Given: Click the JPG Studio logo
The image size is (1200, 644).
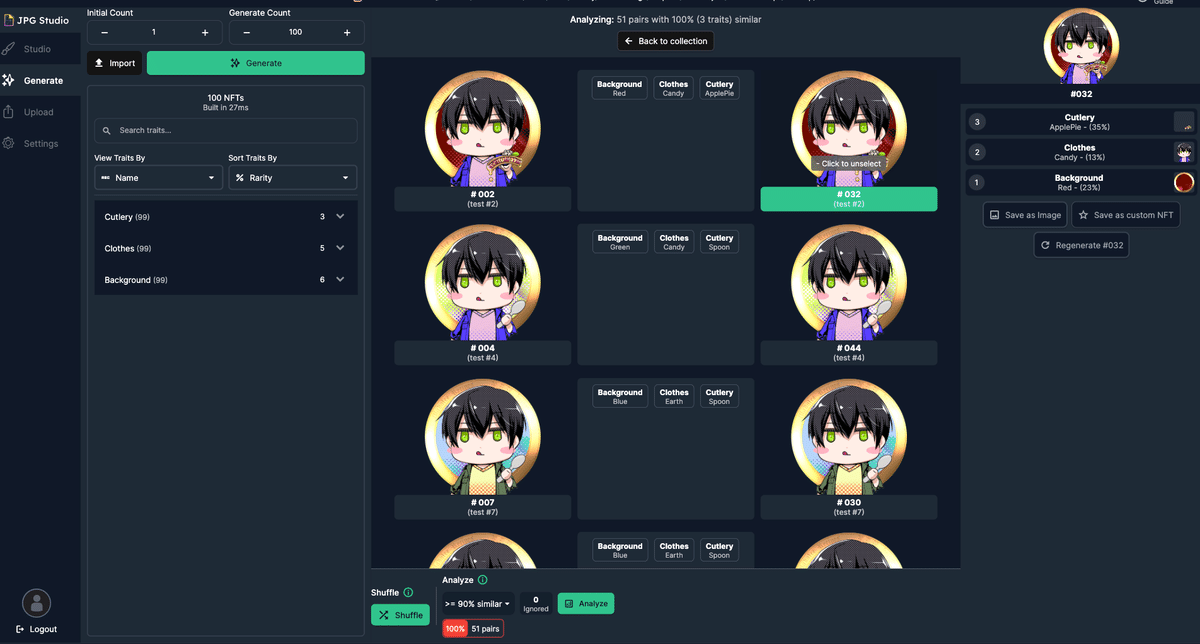Looking at the screenshot, I should [x=36, y=20].
